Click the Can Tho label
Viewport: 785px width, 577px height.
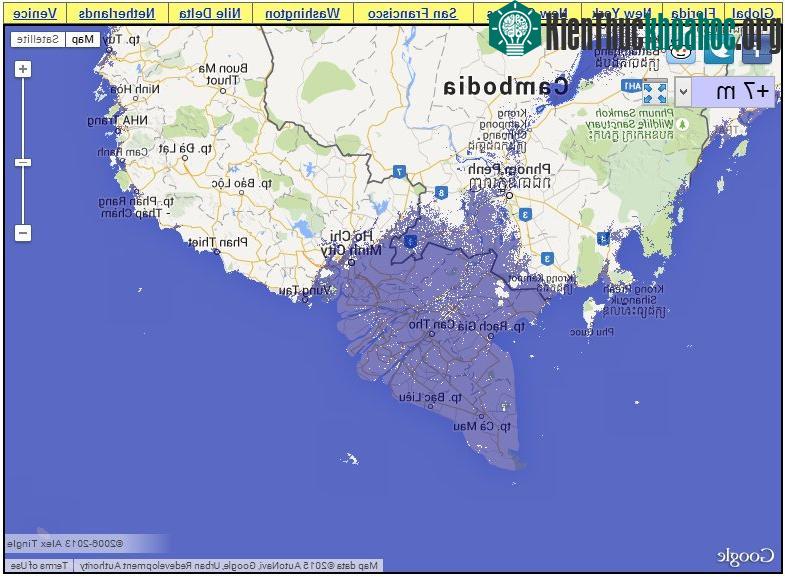click(x=432, y=325)
